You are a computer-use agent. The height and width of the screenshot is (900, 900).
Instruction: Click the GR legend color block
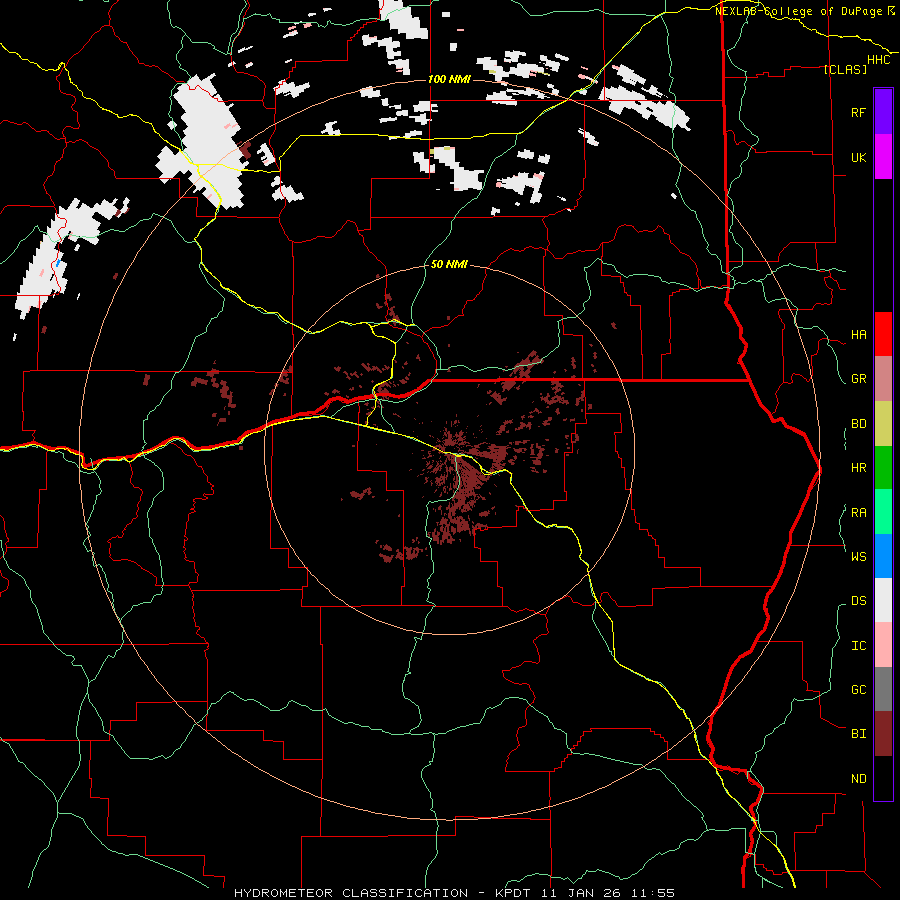(883, 379)
